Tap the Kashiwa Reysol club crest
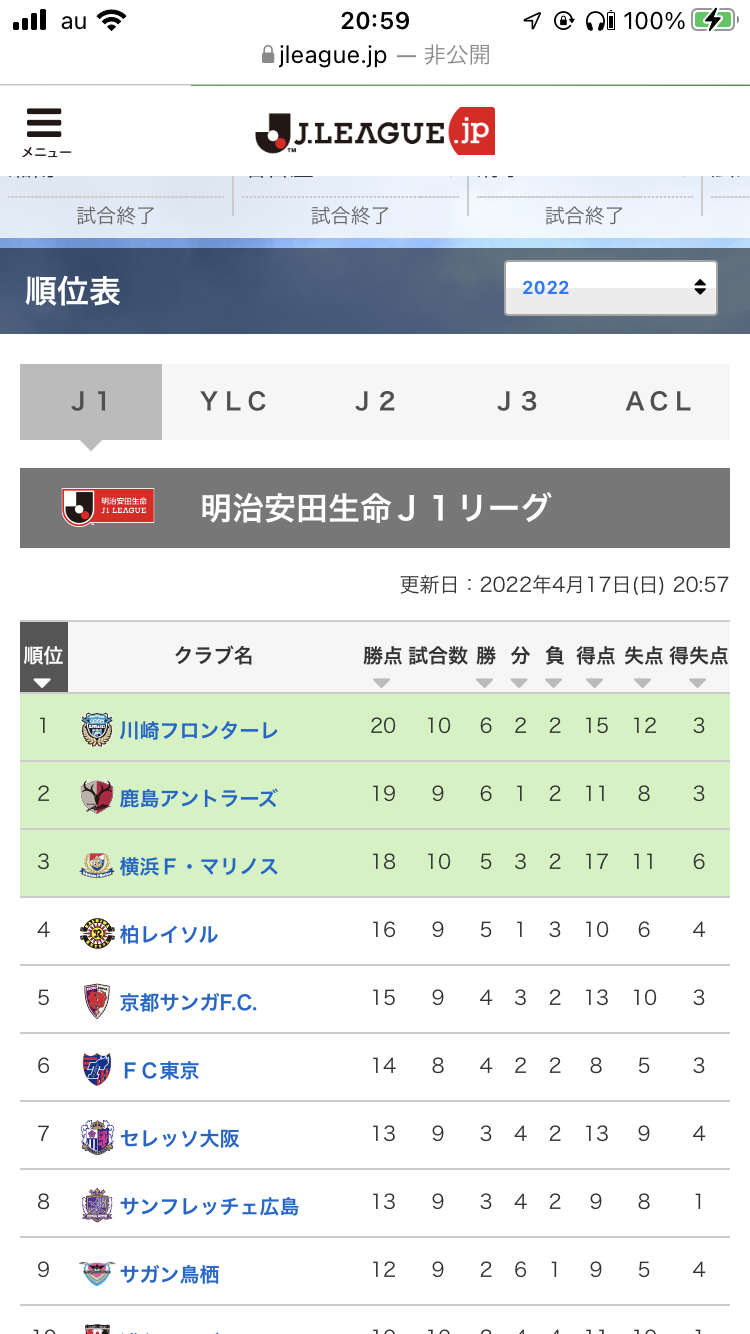 tap(97, 933)
